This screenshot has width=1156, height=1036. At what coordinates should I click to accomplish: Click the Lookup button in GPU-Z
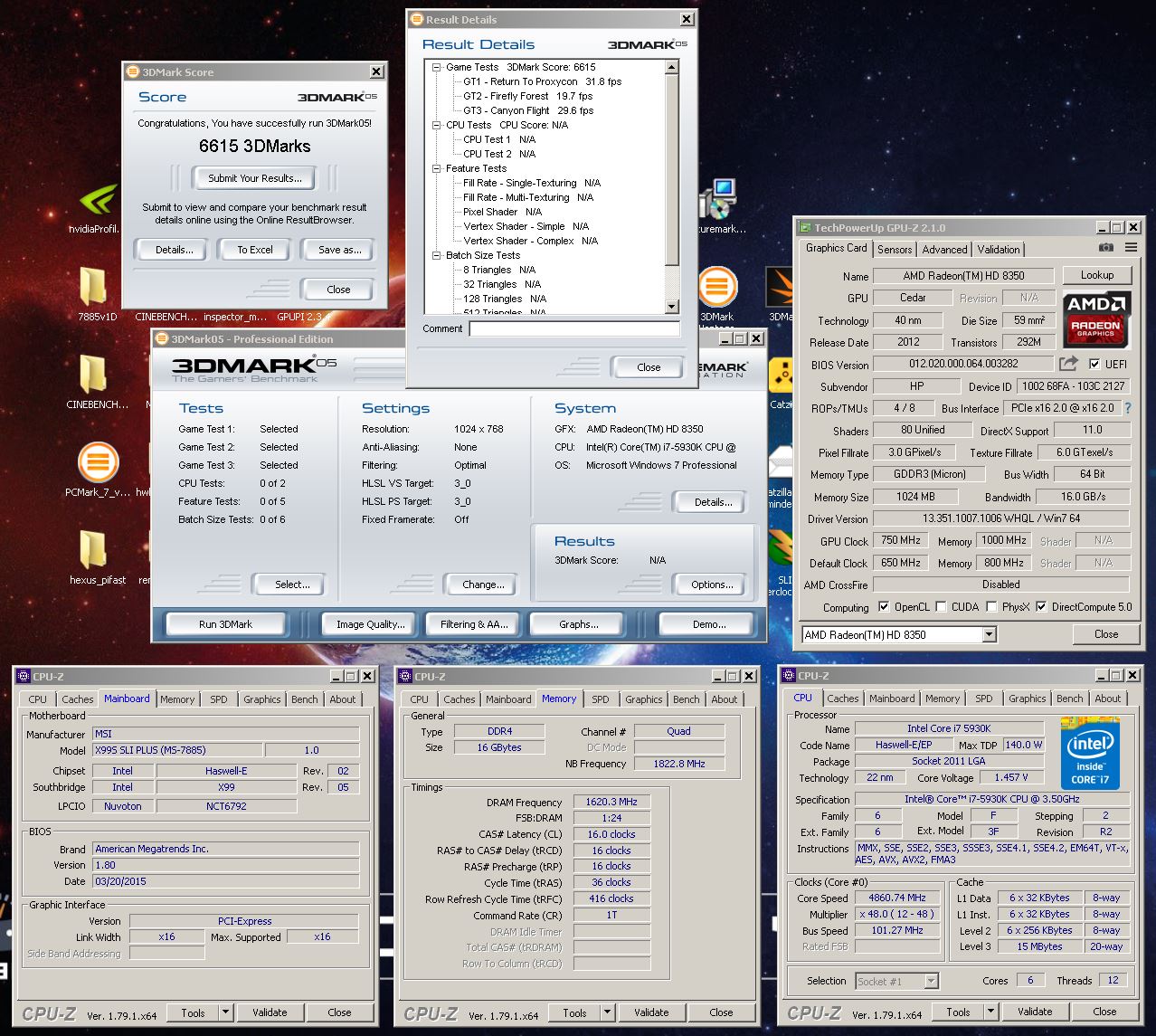[1096, 275]
